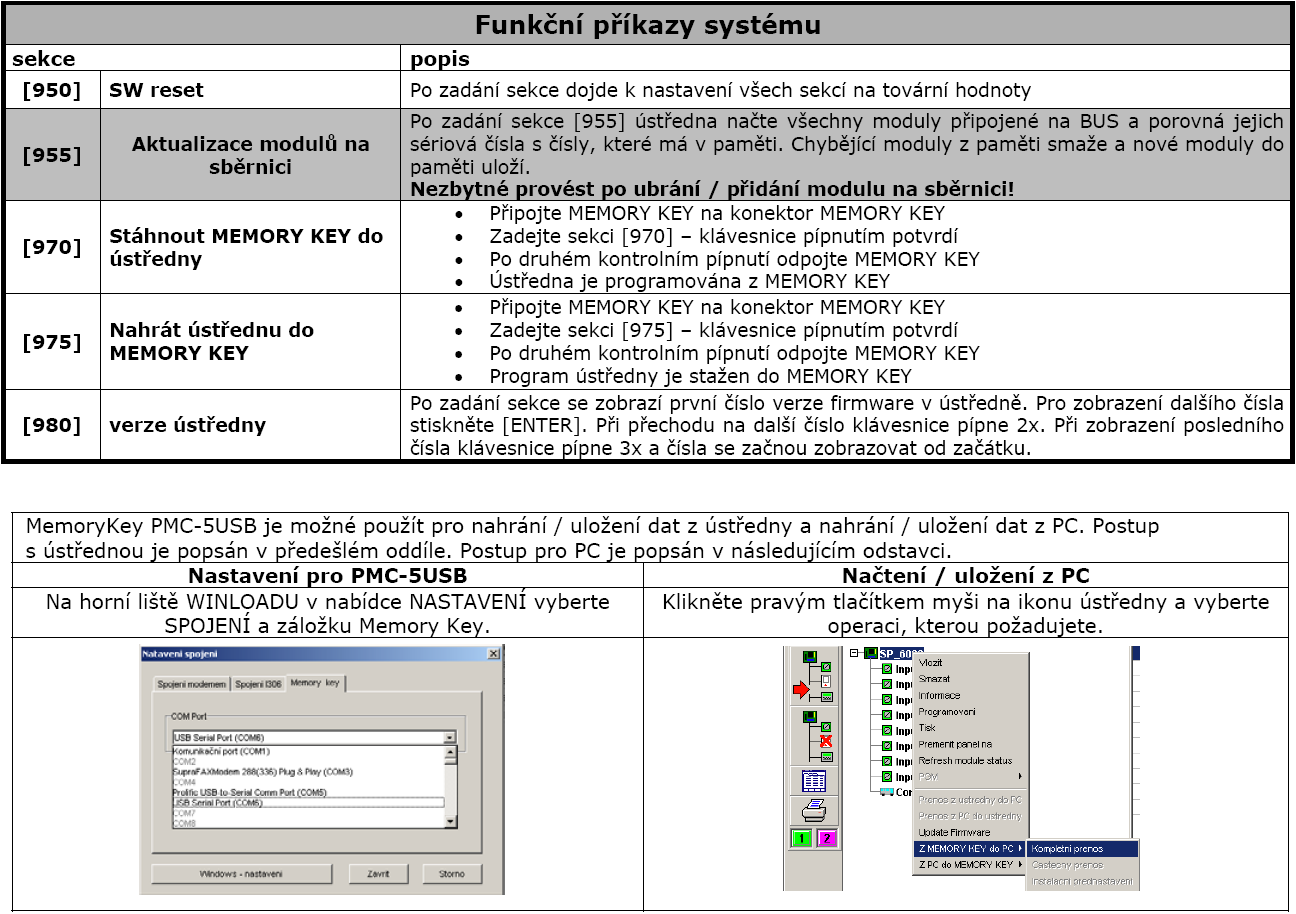This screenshot has width=1296, height=914.
Task: Click the [955] section cell
Action: pos(51,155)
